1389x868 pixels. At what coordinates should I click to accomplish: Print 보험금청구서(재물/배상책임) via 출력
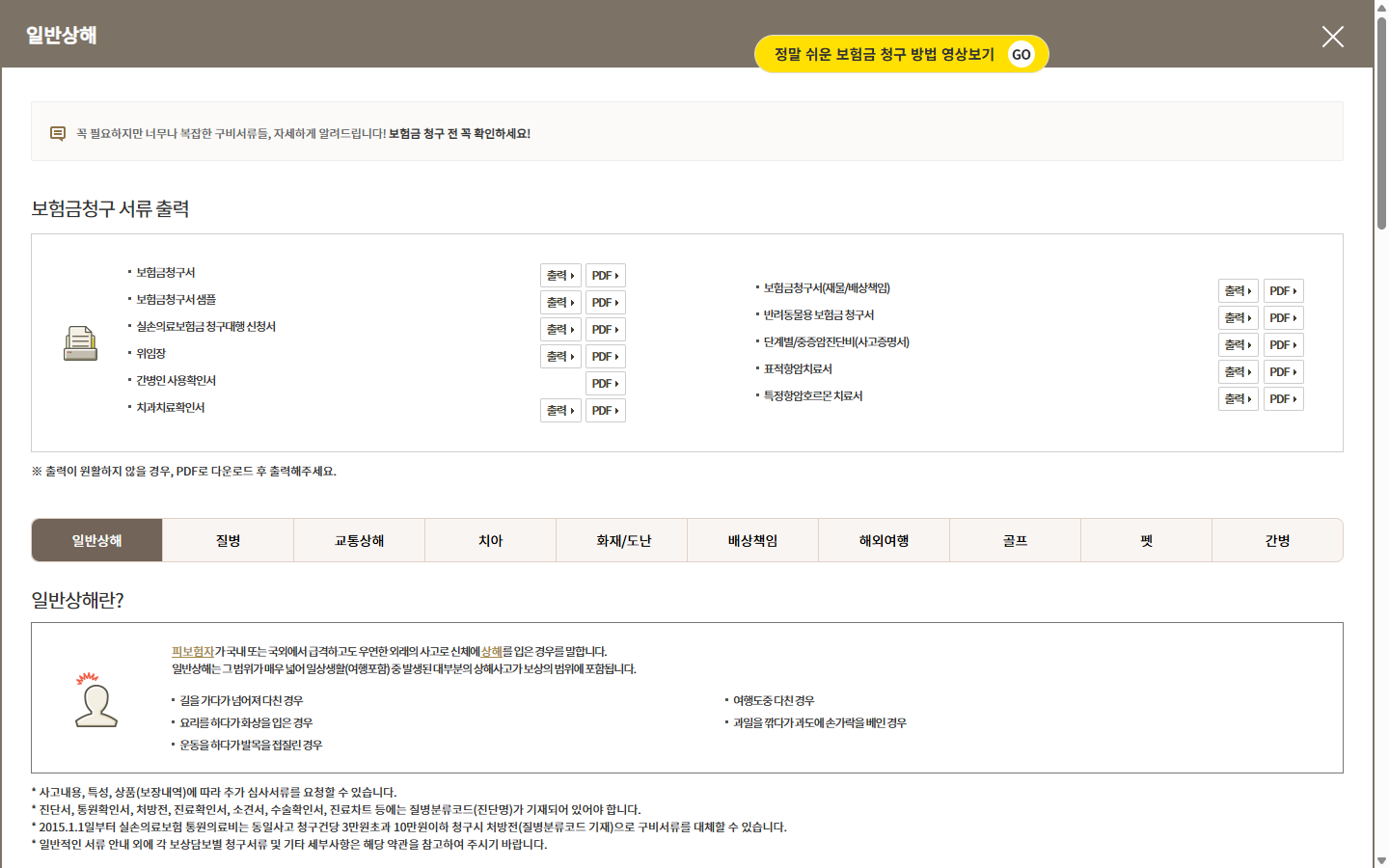coord(1239,291)
